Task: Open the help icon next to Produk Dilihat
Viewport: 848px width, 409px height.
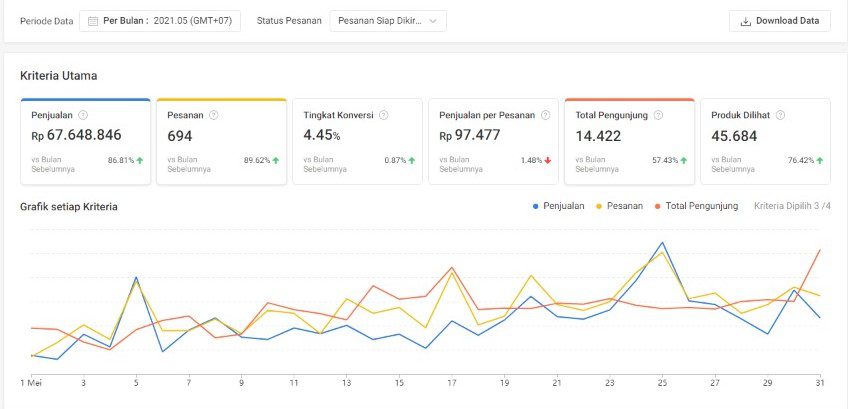Action: click(x=780, y=115)
